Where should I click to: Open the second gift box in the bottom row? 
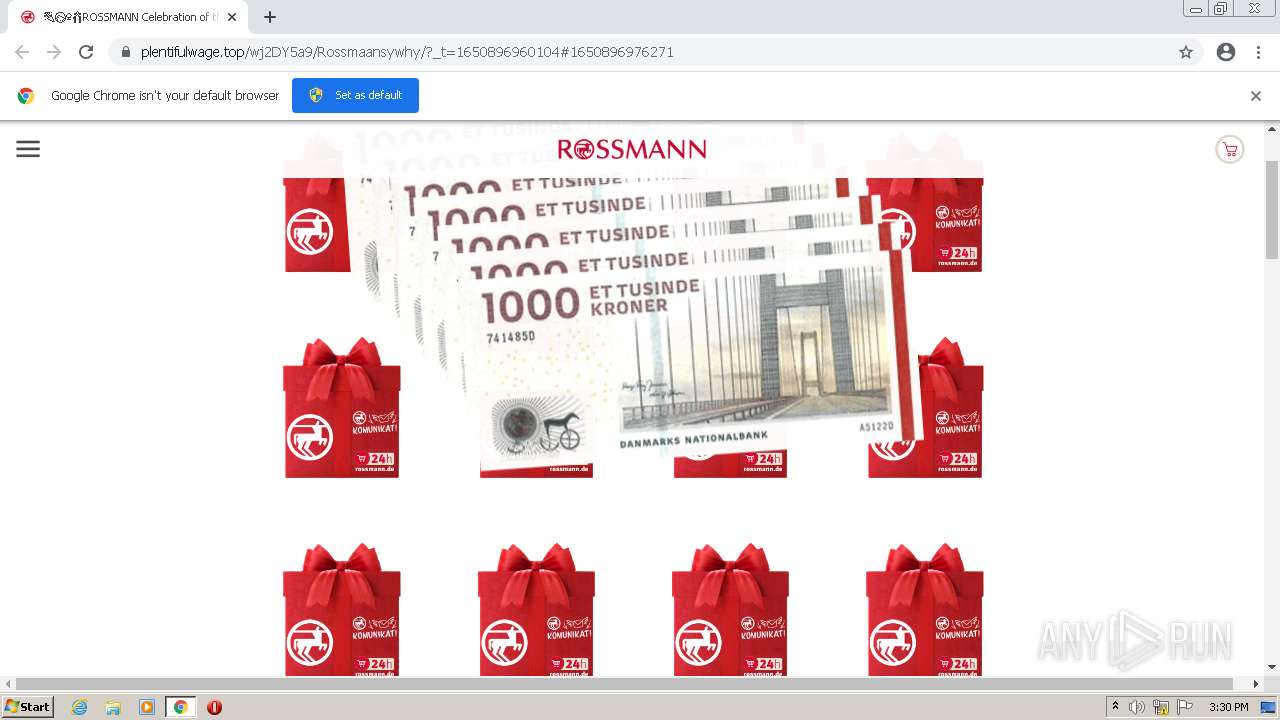[x=536, y=610]
